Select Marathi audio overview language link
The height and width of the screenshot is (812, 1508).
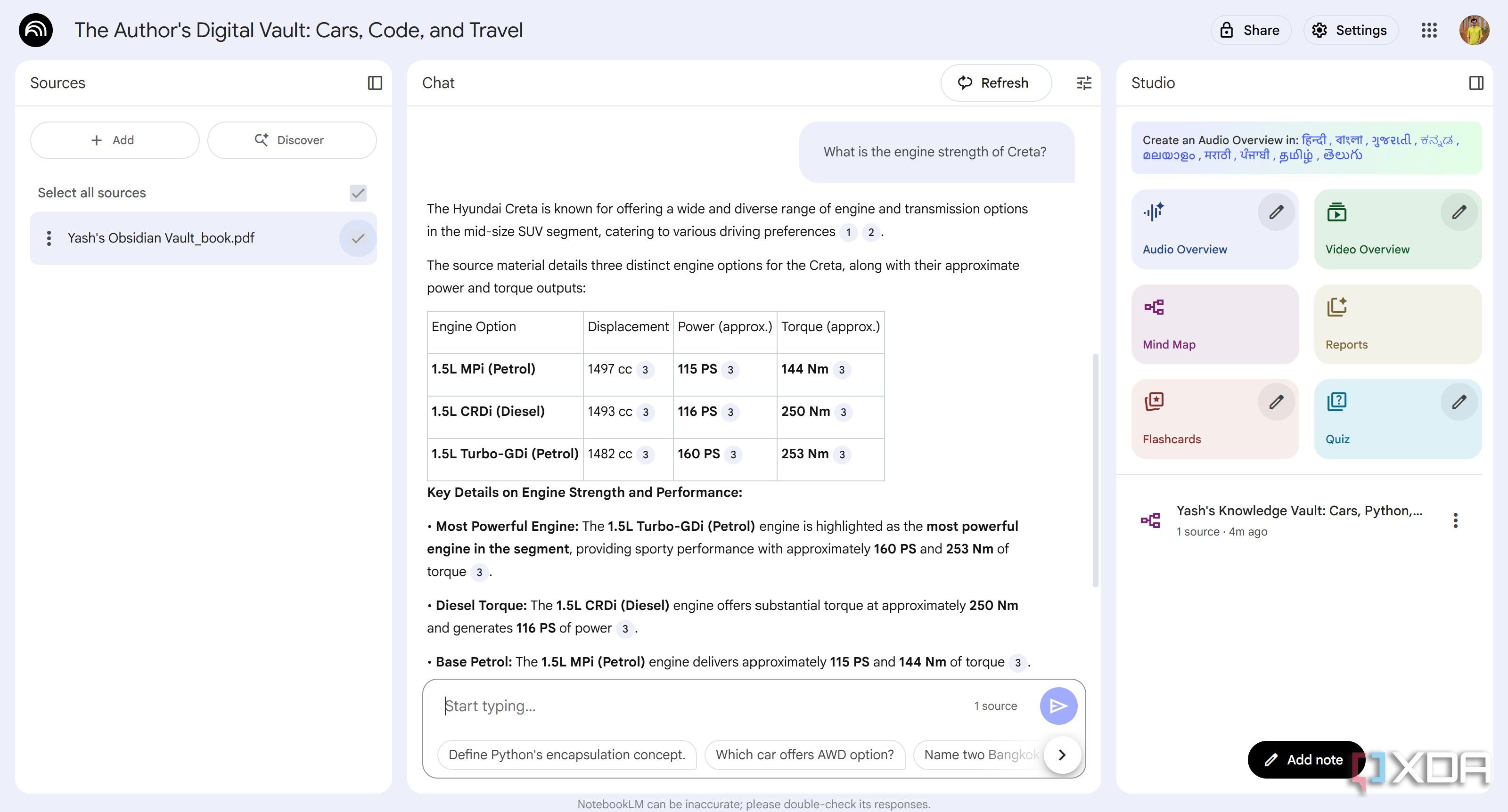pyautogui.click(x=1217, y=155)
